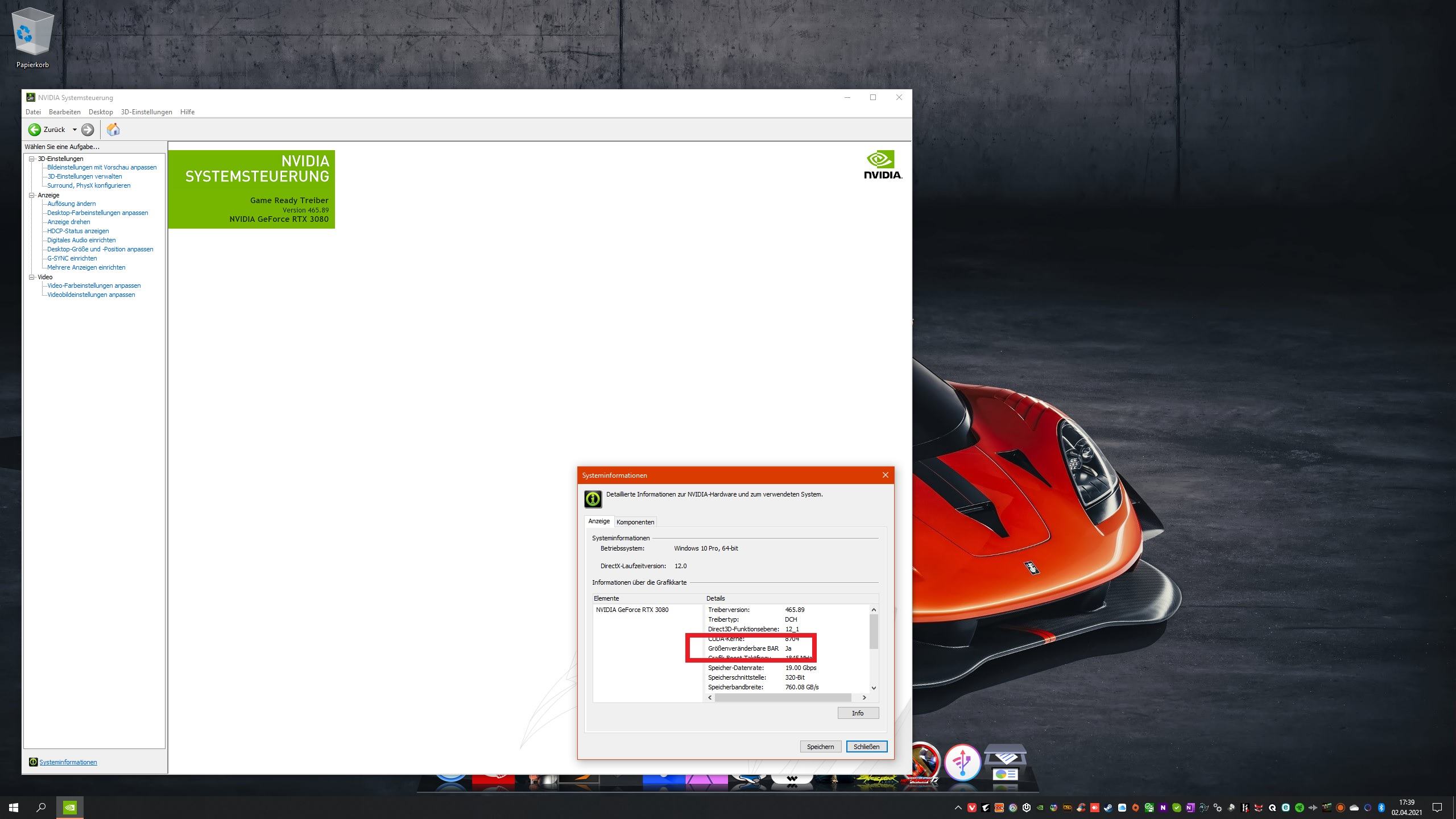Switch to the Komponenten tab
The image size is (1456, 819).
click(635, 522)
